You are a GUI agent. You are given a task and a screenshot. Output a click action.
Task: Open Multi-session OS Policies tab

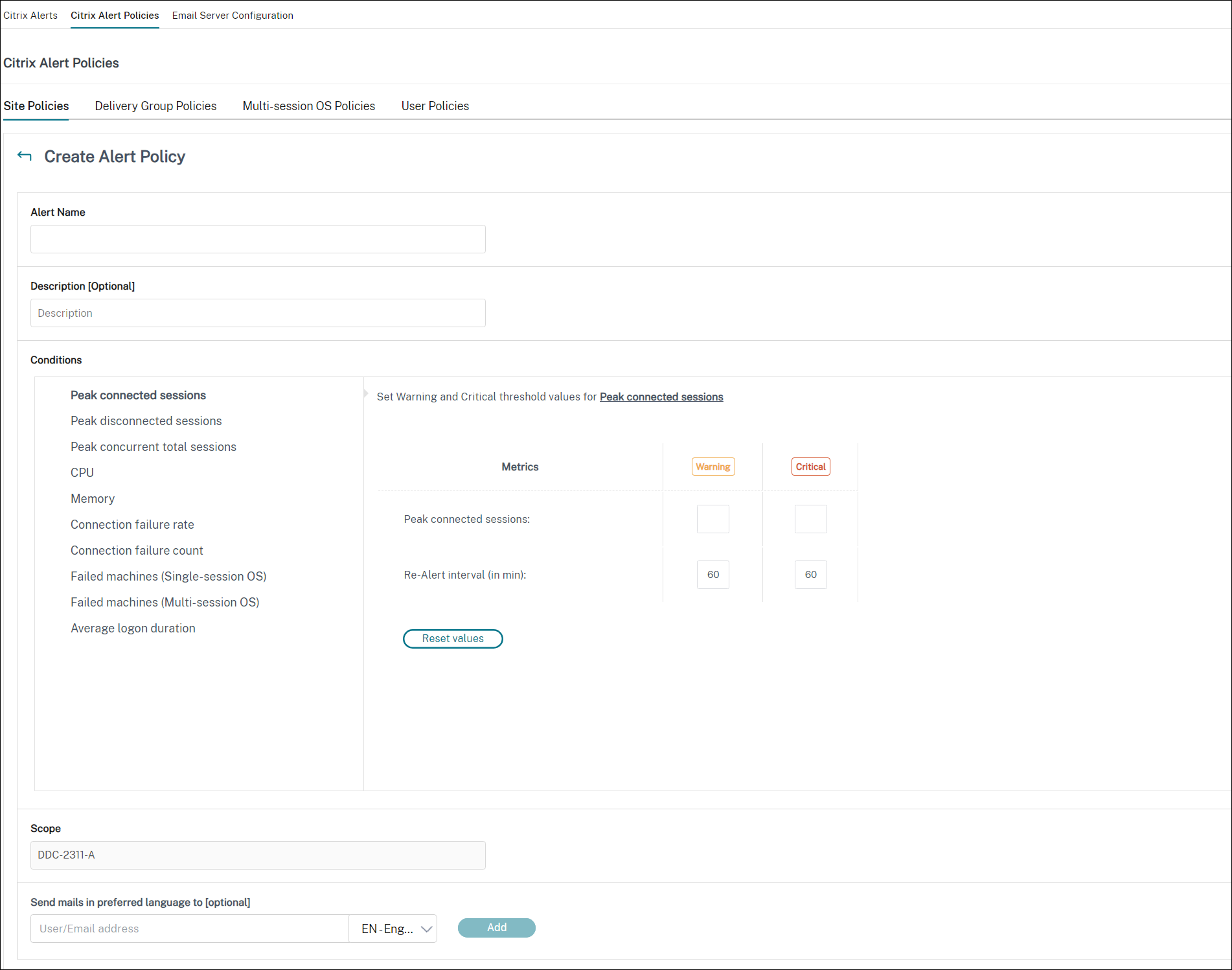click(x=309, y=106)
